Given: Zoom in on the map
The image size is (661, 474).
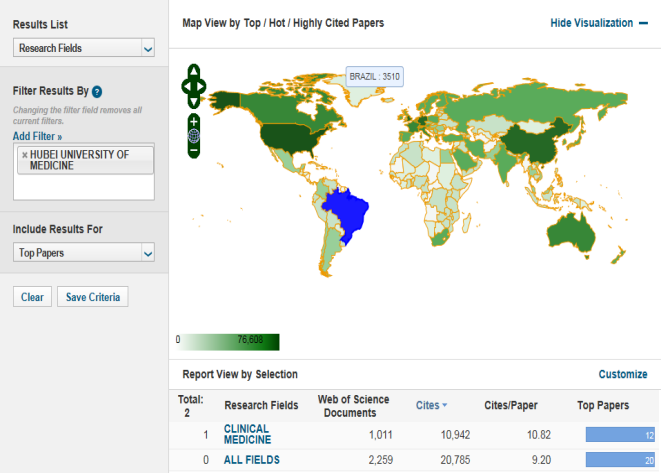Looking at the screenshot, I should tap(193, 121).
